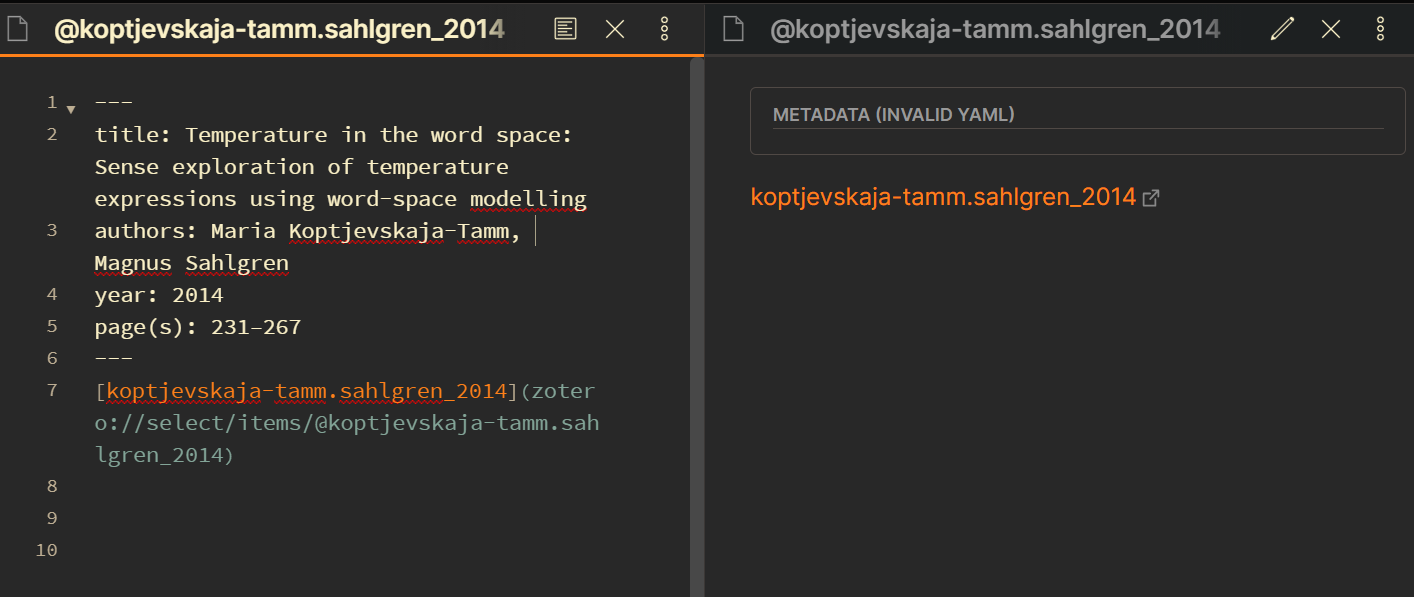1414x597 pixels.
Task: Close the right preview pane
Action: point(1331,29)
